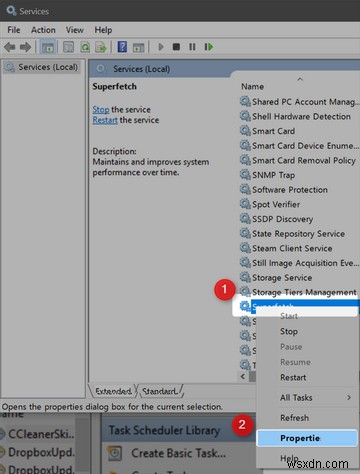Click the Forward arrow toolbar icon

(x=25, y=47)
